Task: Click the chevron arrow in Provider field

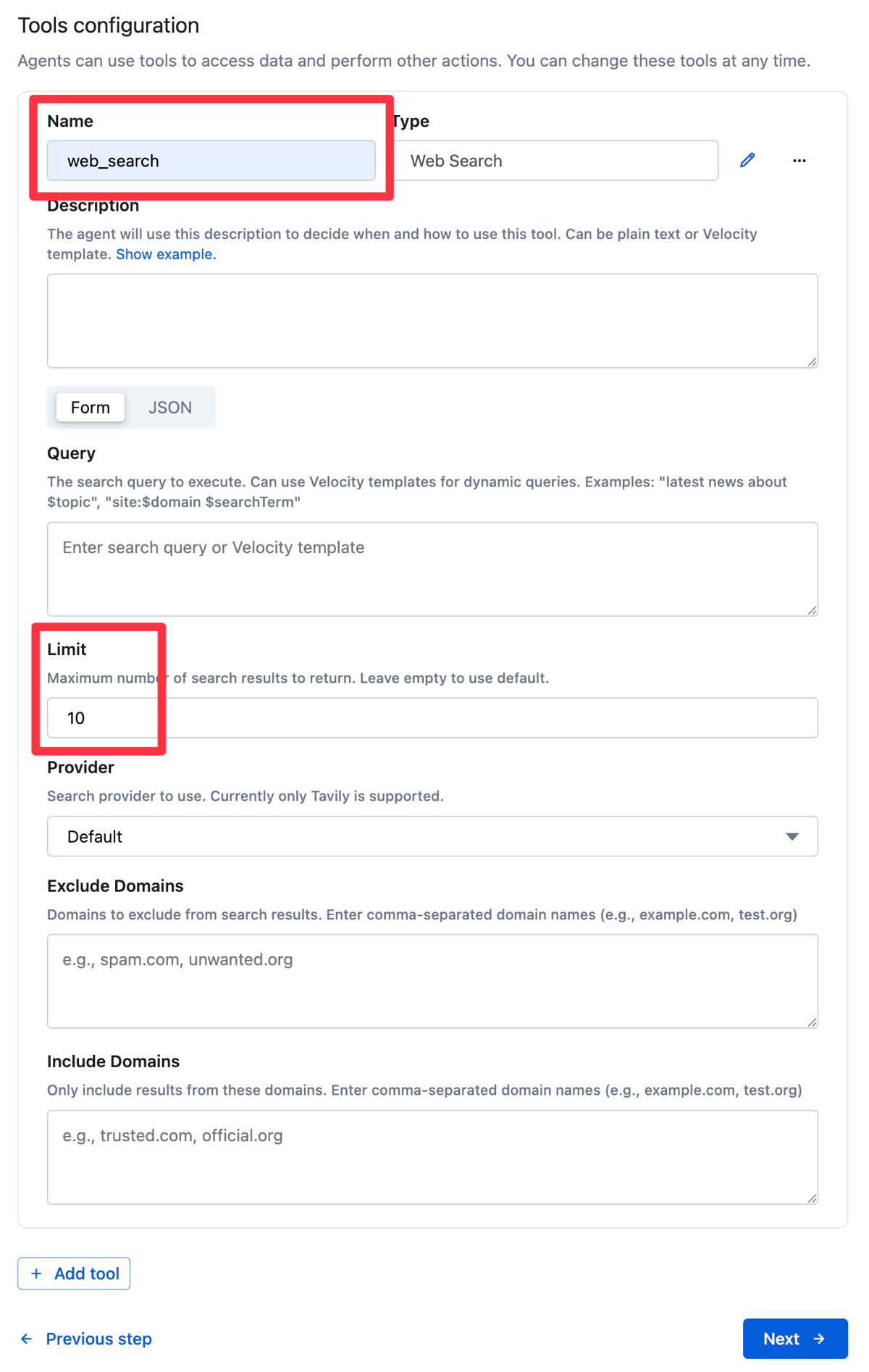Action: [792, 836]
